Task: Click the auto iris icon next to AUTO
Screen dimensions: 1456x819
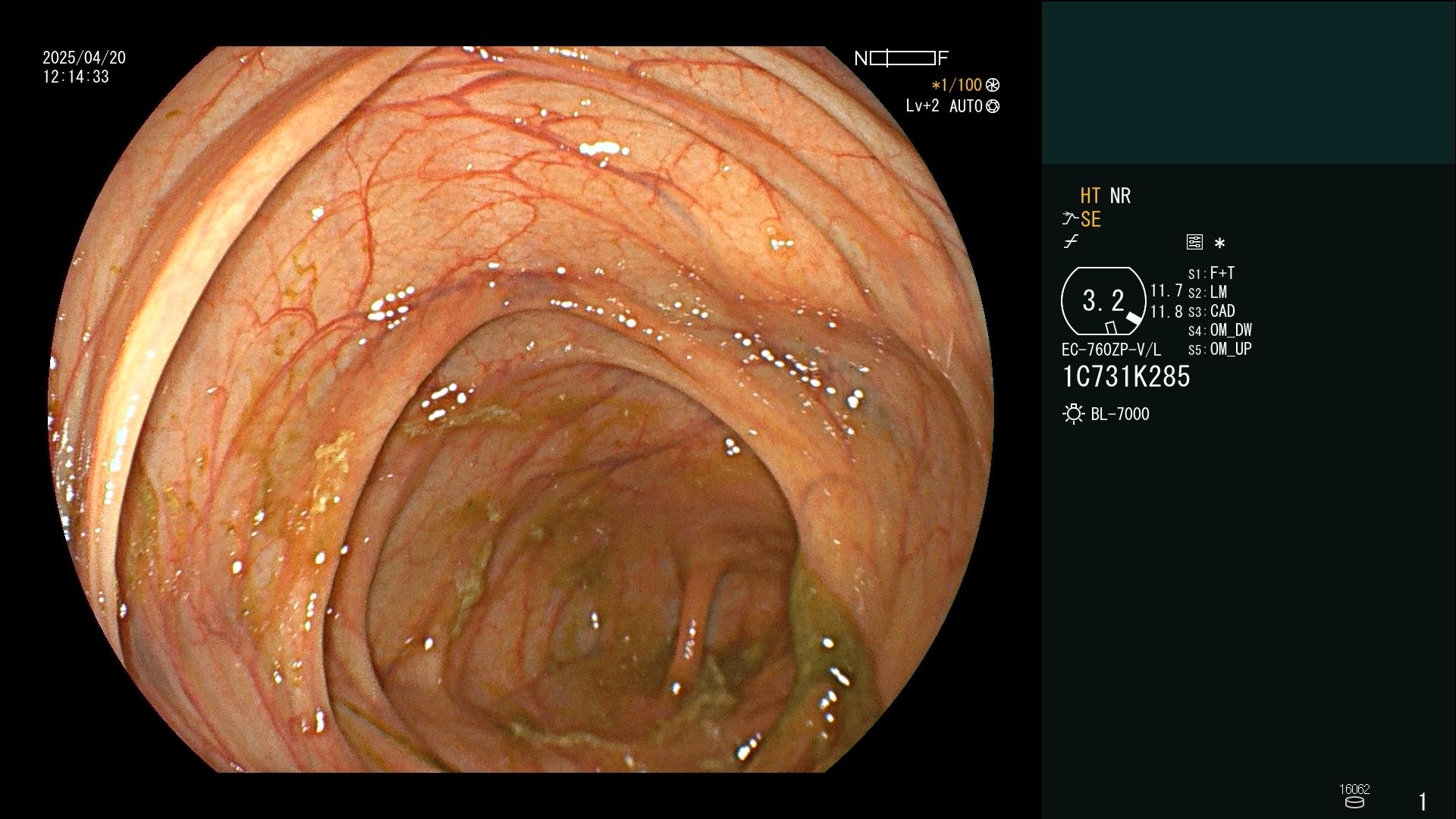Action: point(992,106)
